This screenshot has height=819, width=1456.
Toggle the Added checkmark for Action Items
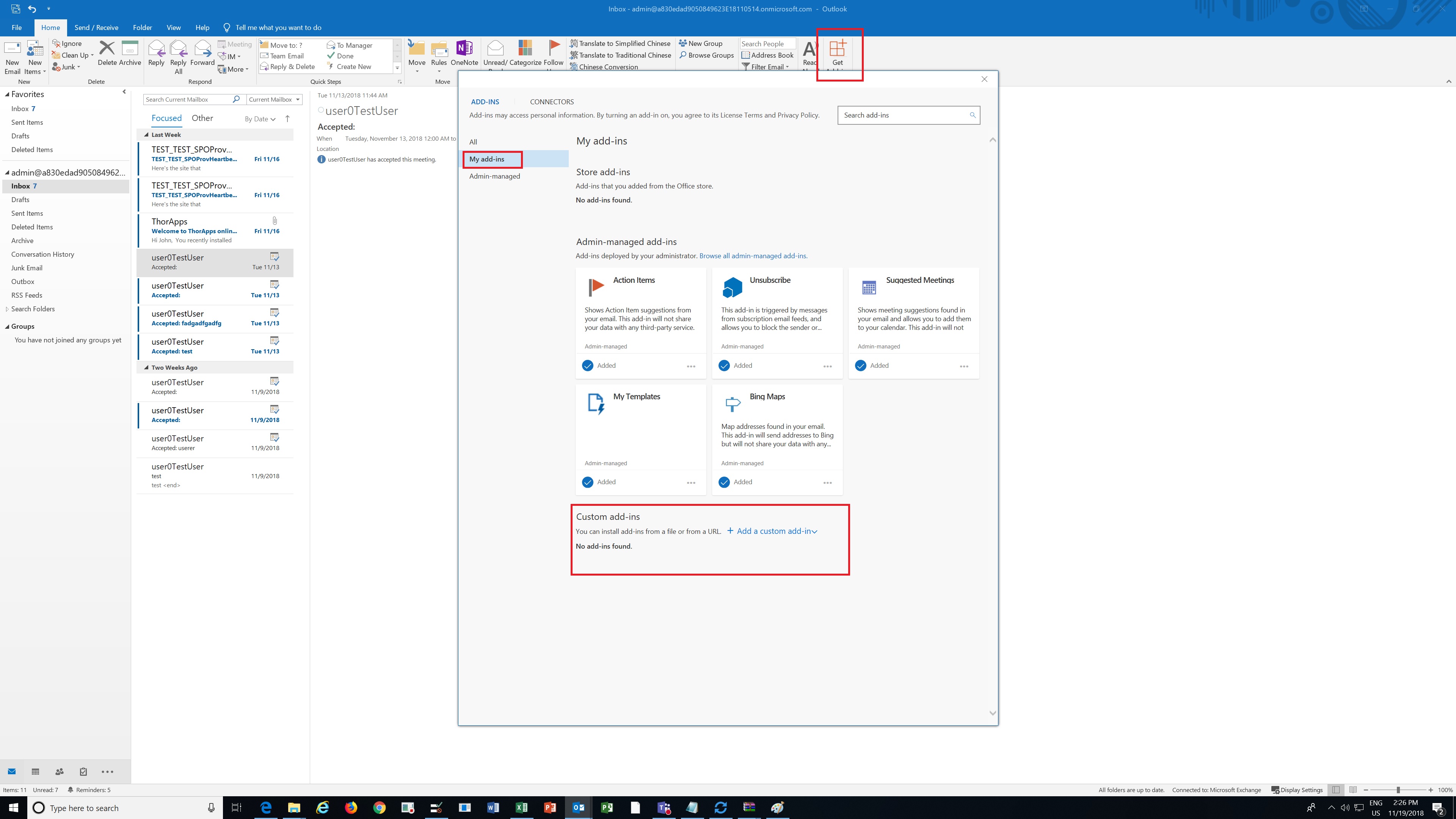click(588, 365)
